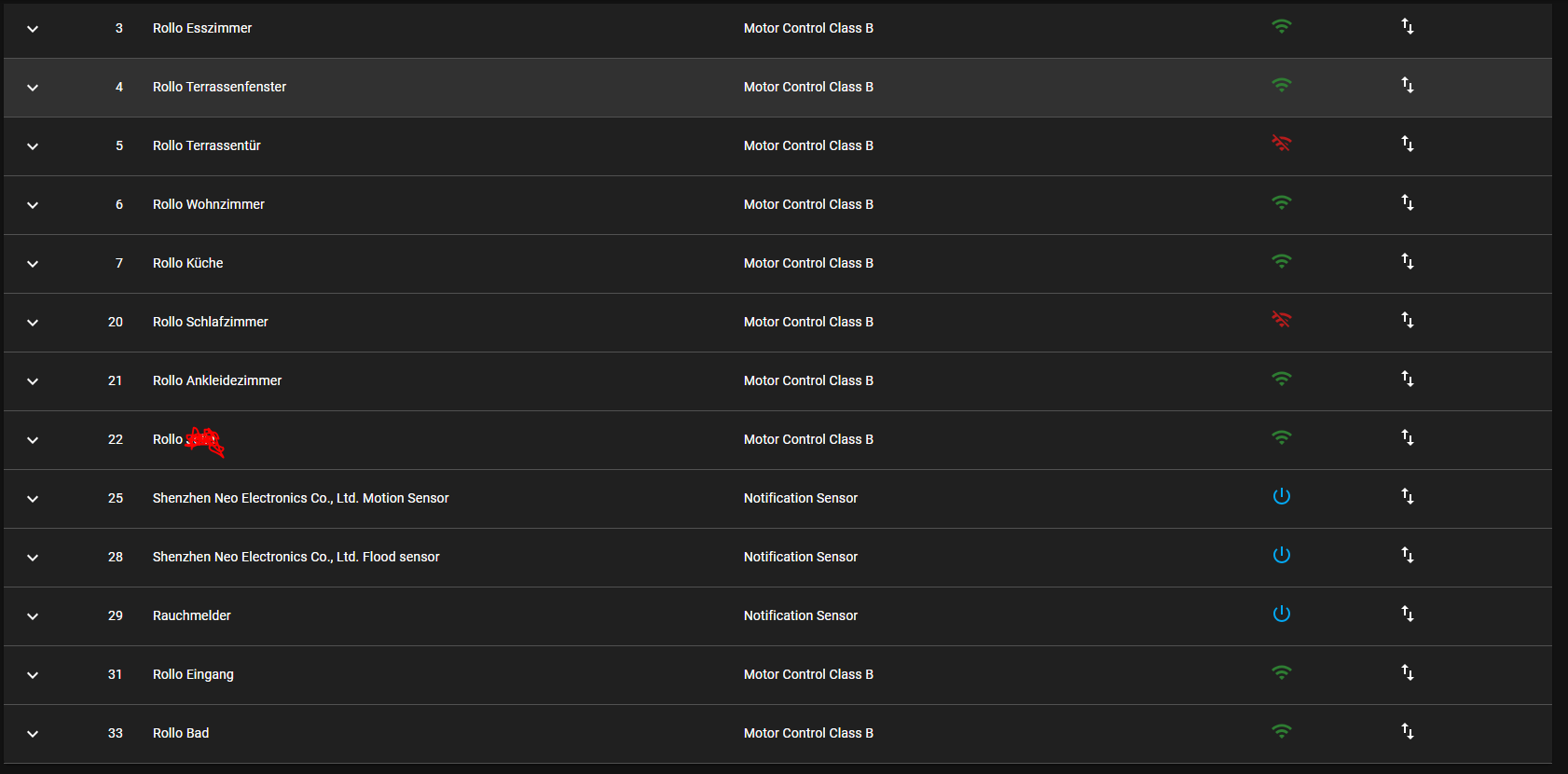Click up-down arrows icon for Rollo Bad

point(1408,732)
